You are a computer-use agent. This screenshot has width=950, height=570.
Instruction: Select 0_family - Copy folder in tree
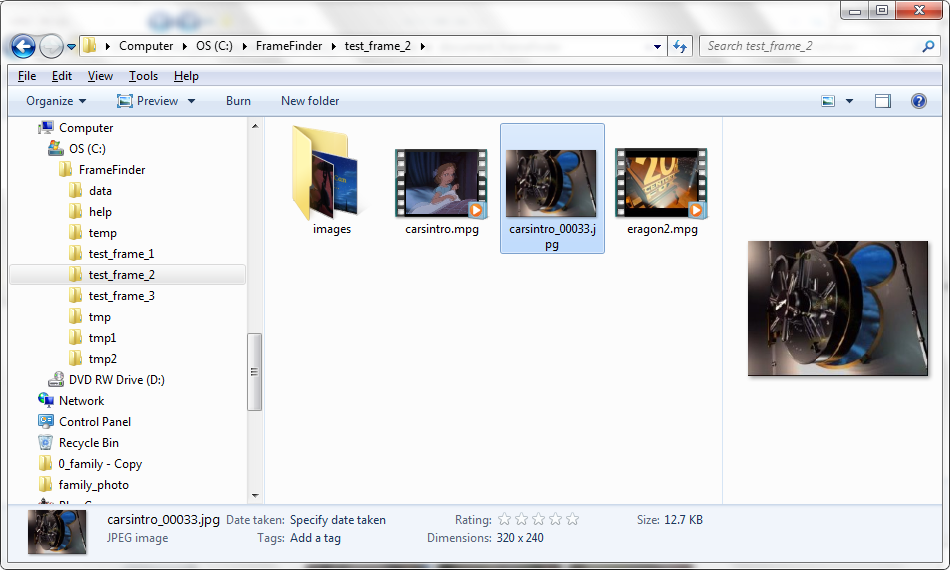coord(100,464)
